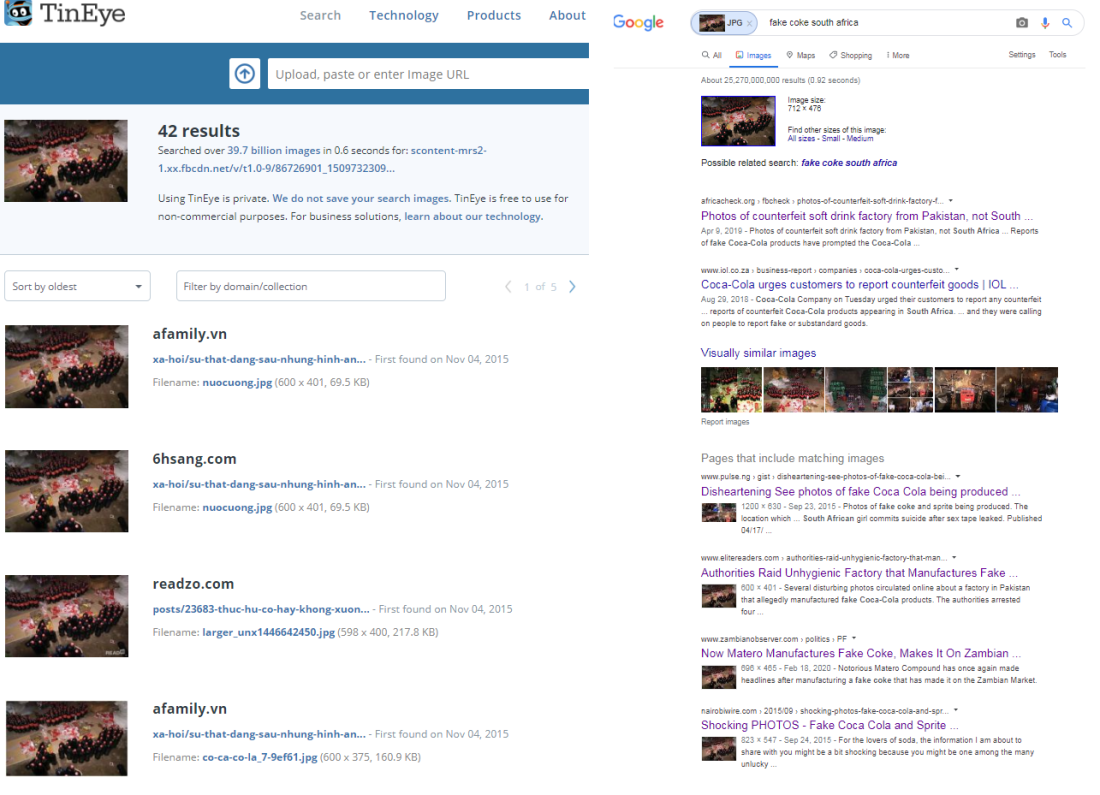1100x795 pixels.
Task: Open TinEye Search nav item
Action: pyautogui.click(x=320, y=15)
